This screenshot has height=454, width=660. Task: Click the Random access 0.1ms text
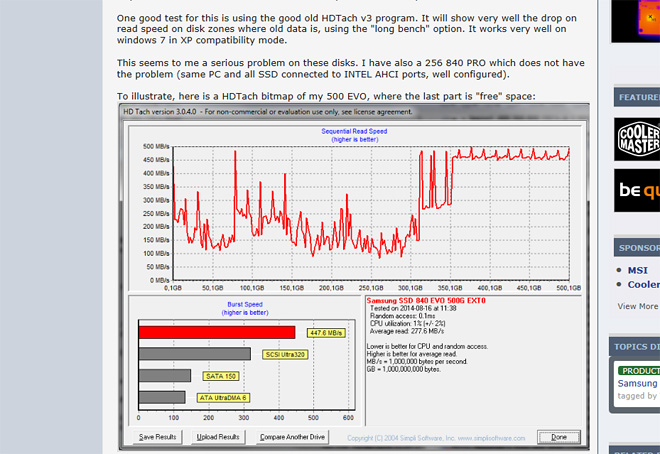pyautogui.click(x=402, y=316)
